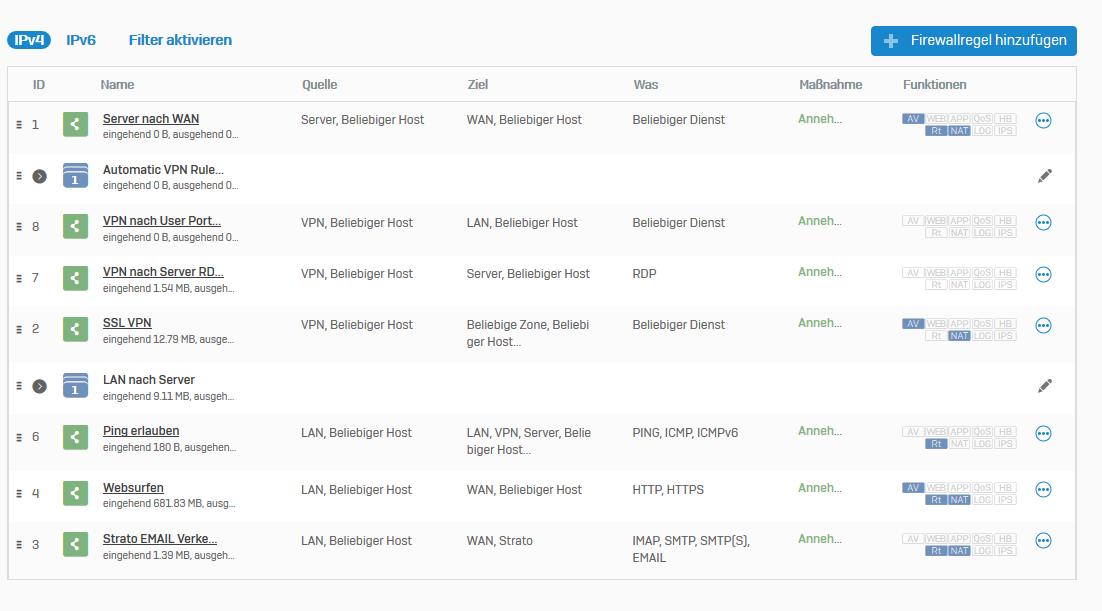The width and height of the screenshot is (1102, 611).
Task: Click the edit pencil for LAN nach Server
Action: 1044,385
